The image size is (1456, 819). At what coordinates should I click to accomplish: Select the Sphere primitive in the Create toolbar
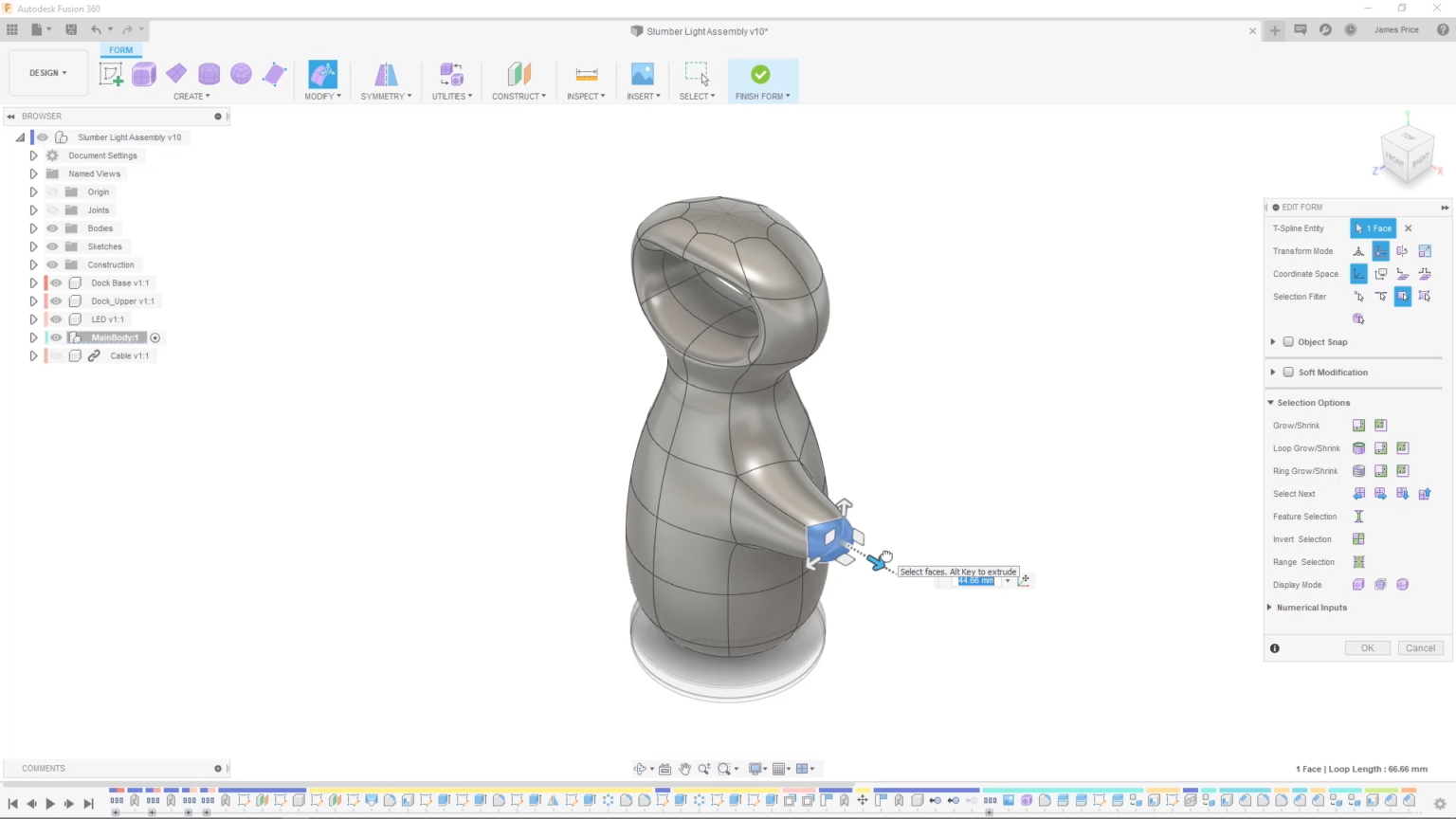tap(241, 74)
